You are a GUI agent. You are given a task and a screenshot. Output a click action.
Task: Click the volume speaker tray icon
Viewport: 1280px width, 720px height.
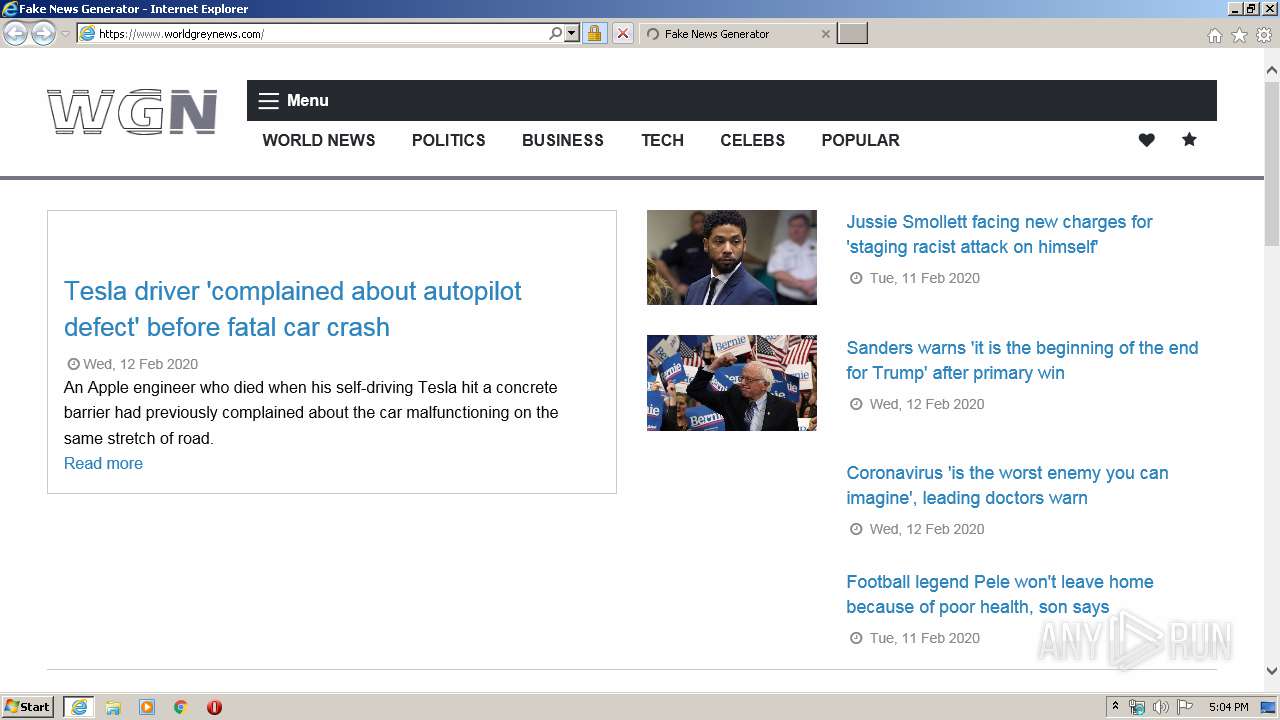pos(1161,707)
